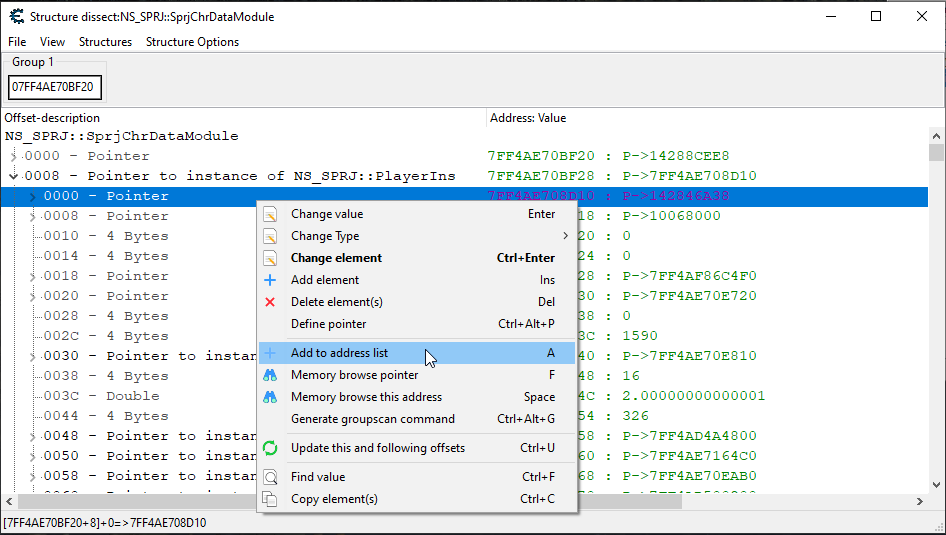
Task: Click the magnifier icon beside Find value
Action: [269, 478]
